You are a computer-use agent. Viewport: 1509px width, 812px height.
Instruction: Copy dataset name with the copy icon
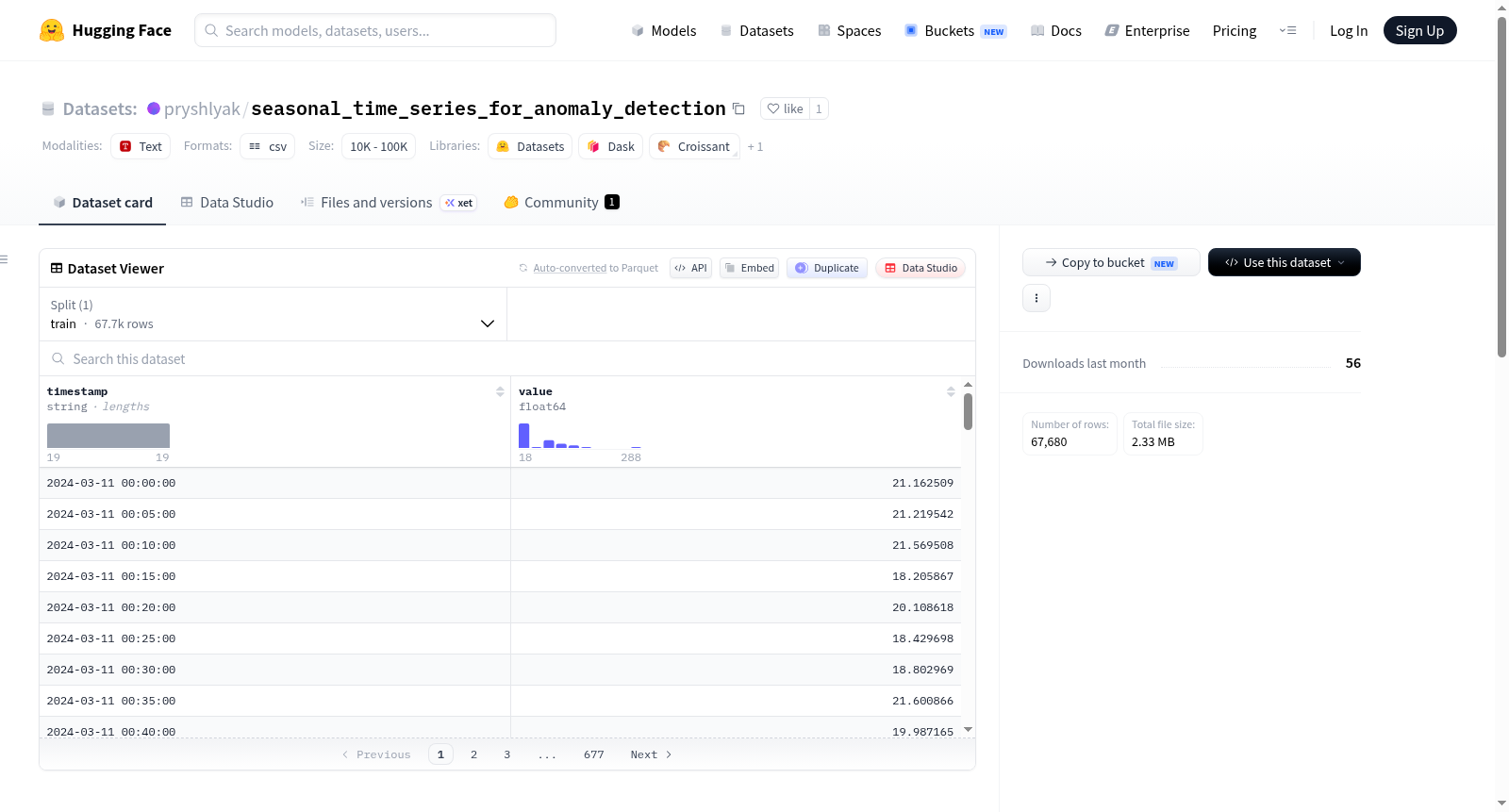coord(739,109)
